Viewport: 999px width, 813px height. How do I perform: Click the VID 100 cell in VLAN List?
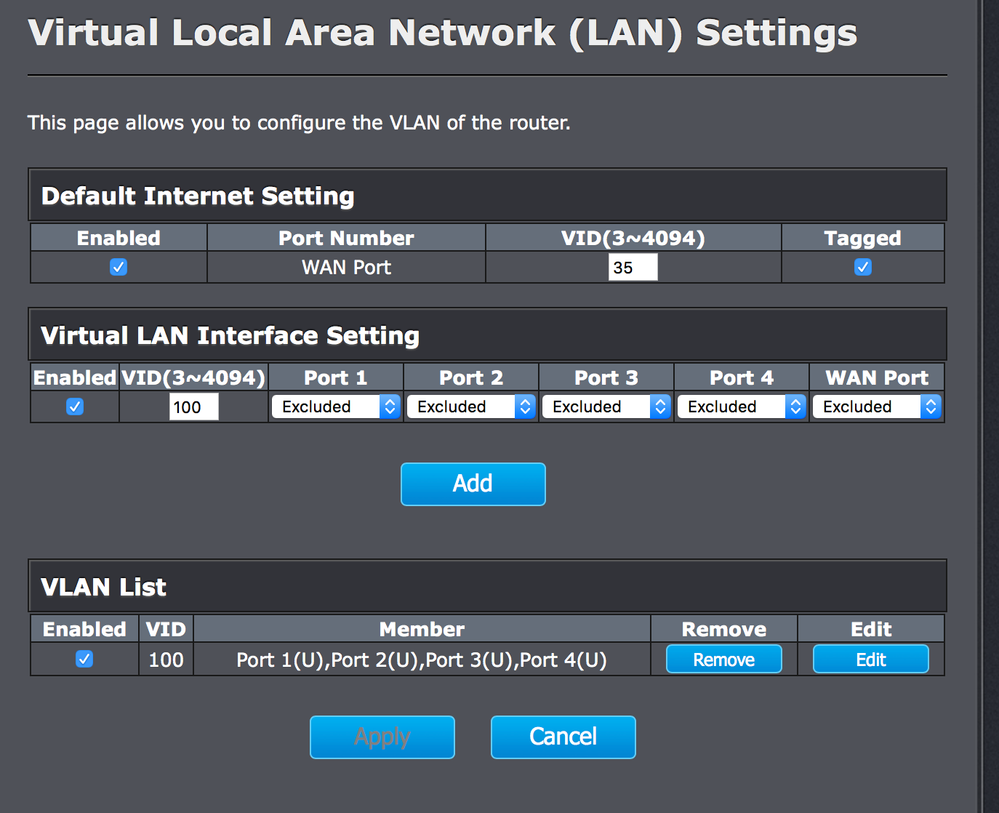(x=166, y=660)
